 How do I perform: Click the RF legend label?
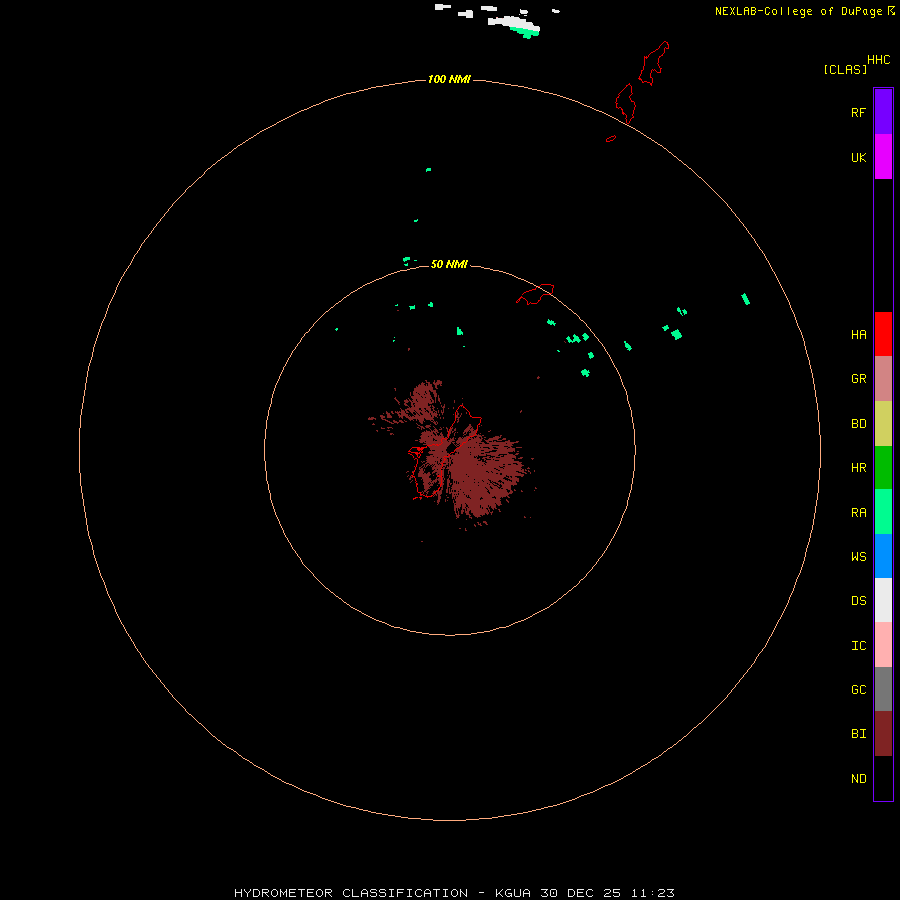pyautogui.click(x=858, y=112)
